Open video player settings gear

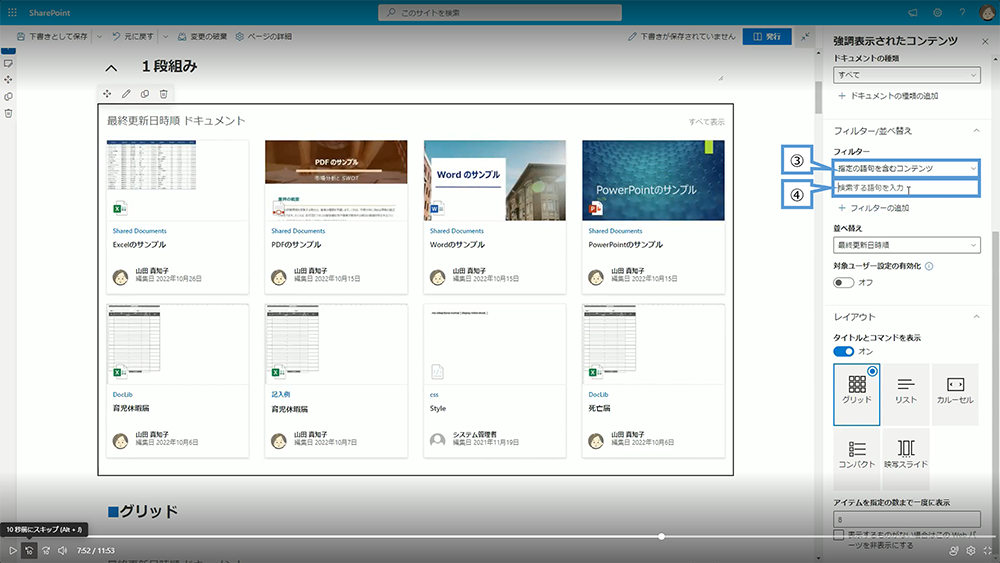(971, 550)
